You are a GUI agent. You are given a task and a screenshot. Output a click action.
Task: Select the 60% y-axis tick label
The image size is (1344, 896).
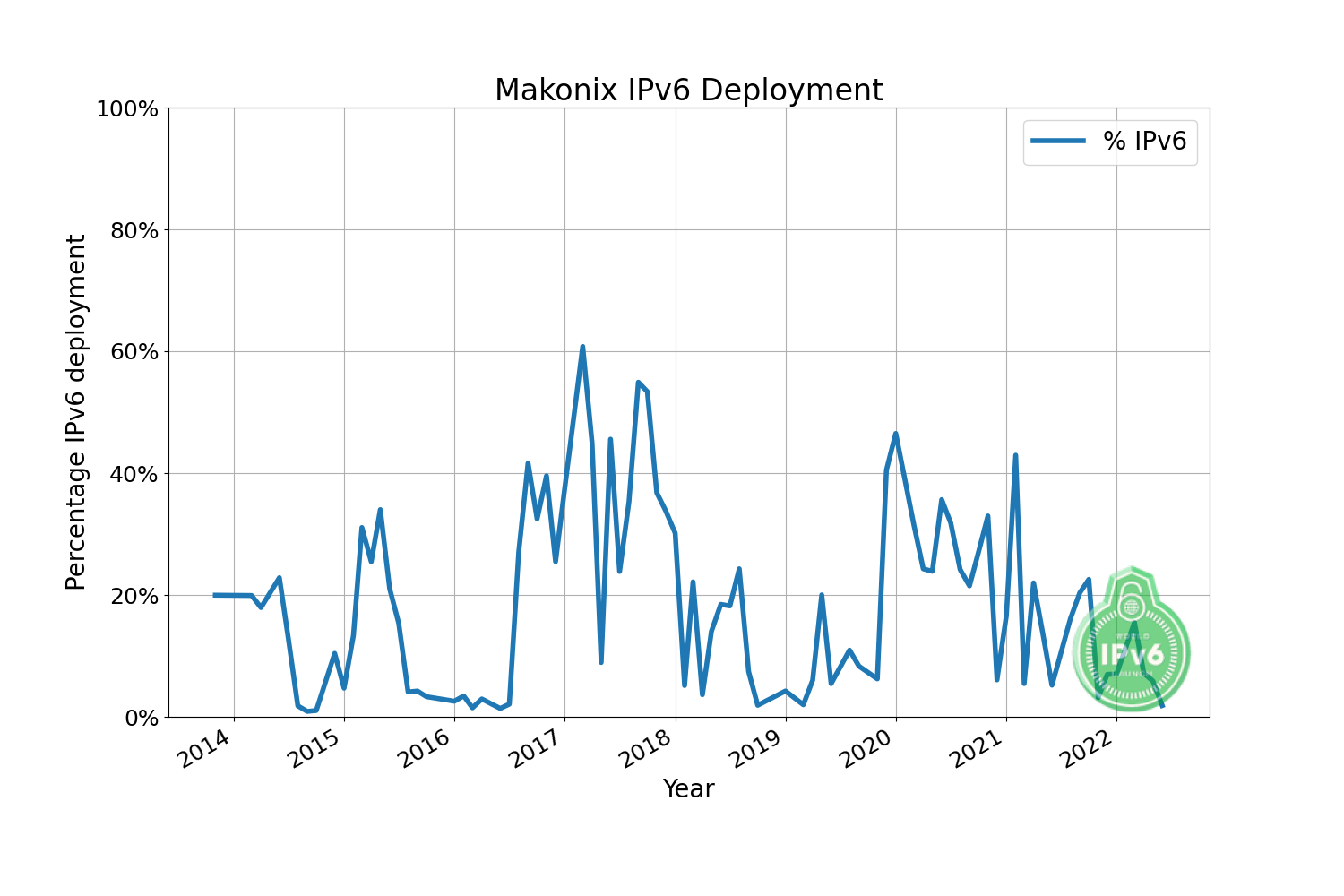click(x=133, y=352)
